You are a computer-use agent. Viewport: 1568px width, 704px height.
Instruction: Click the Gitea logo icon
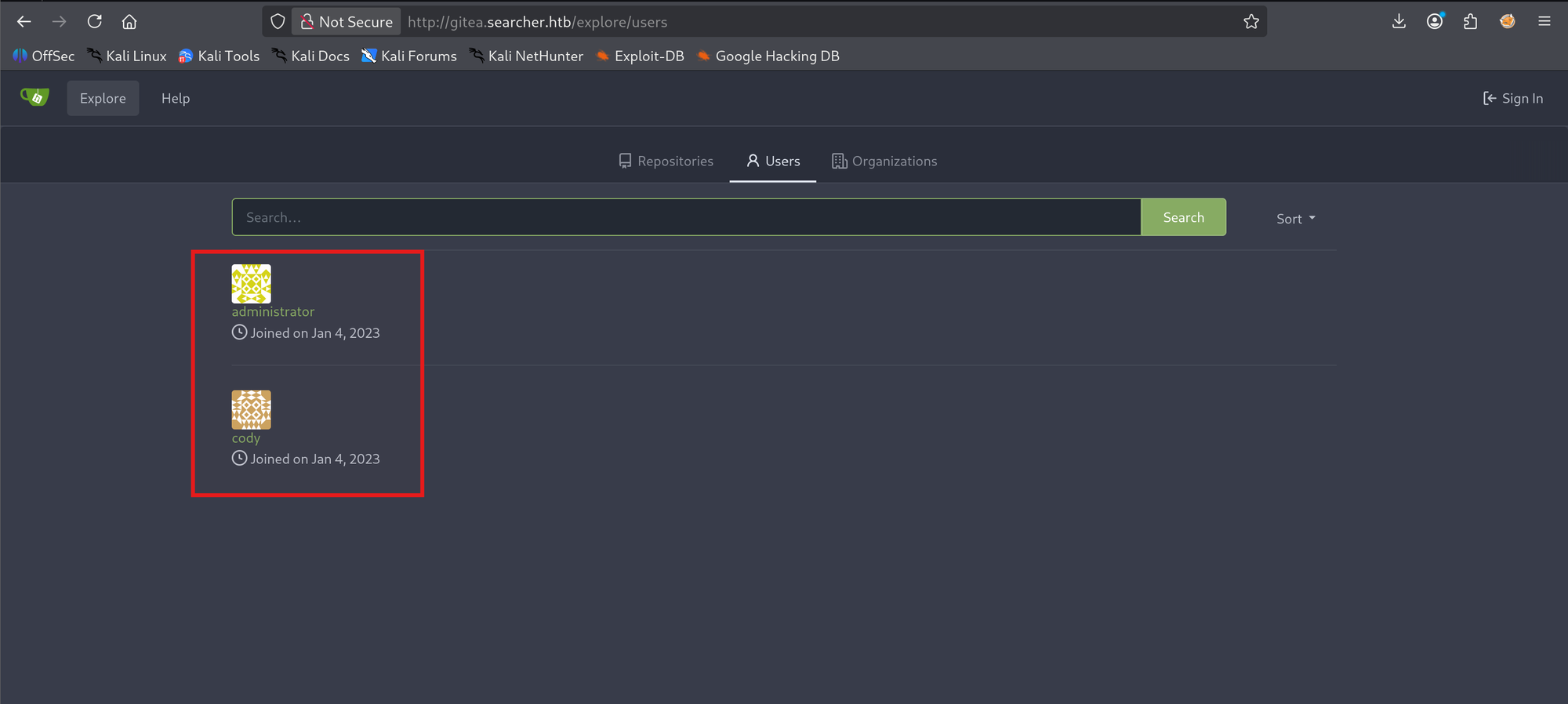point(34,97)
